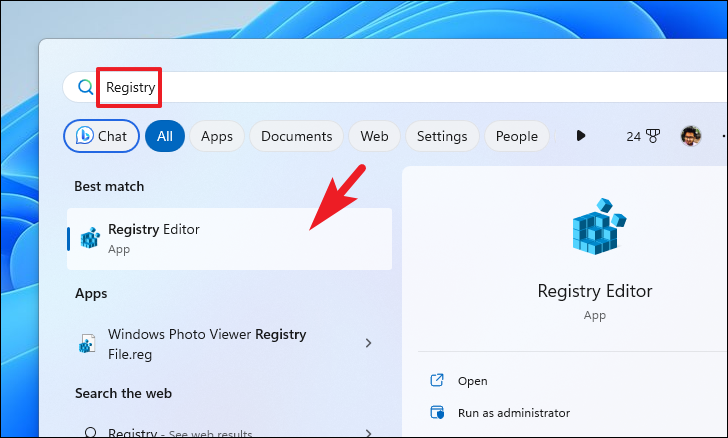
Task: Expand the Registry web results chevron
Action: 369,433
